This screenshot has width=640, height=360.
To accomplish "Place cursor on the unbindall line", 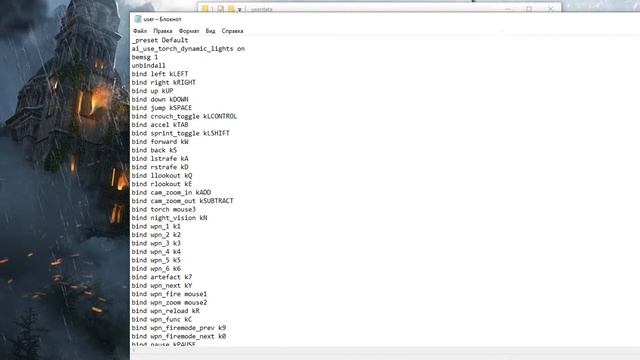I will 149,65.
